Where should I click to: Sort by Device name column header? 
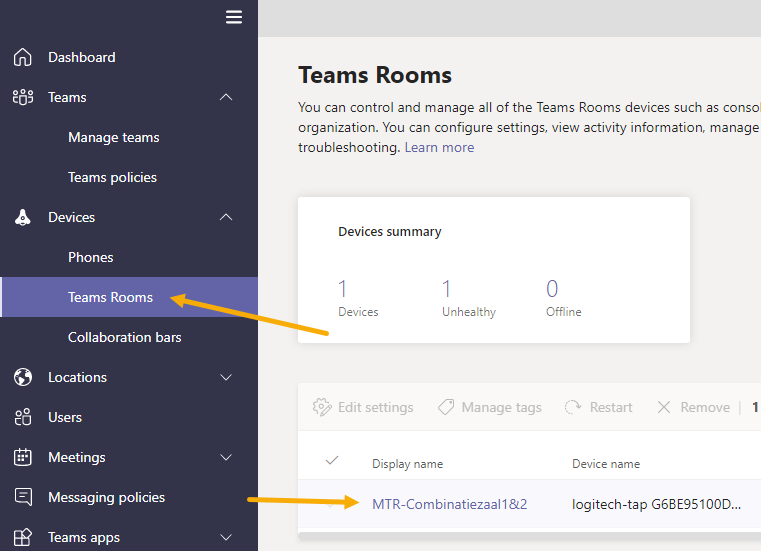click(x=606, y=464)
